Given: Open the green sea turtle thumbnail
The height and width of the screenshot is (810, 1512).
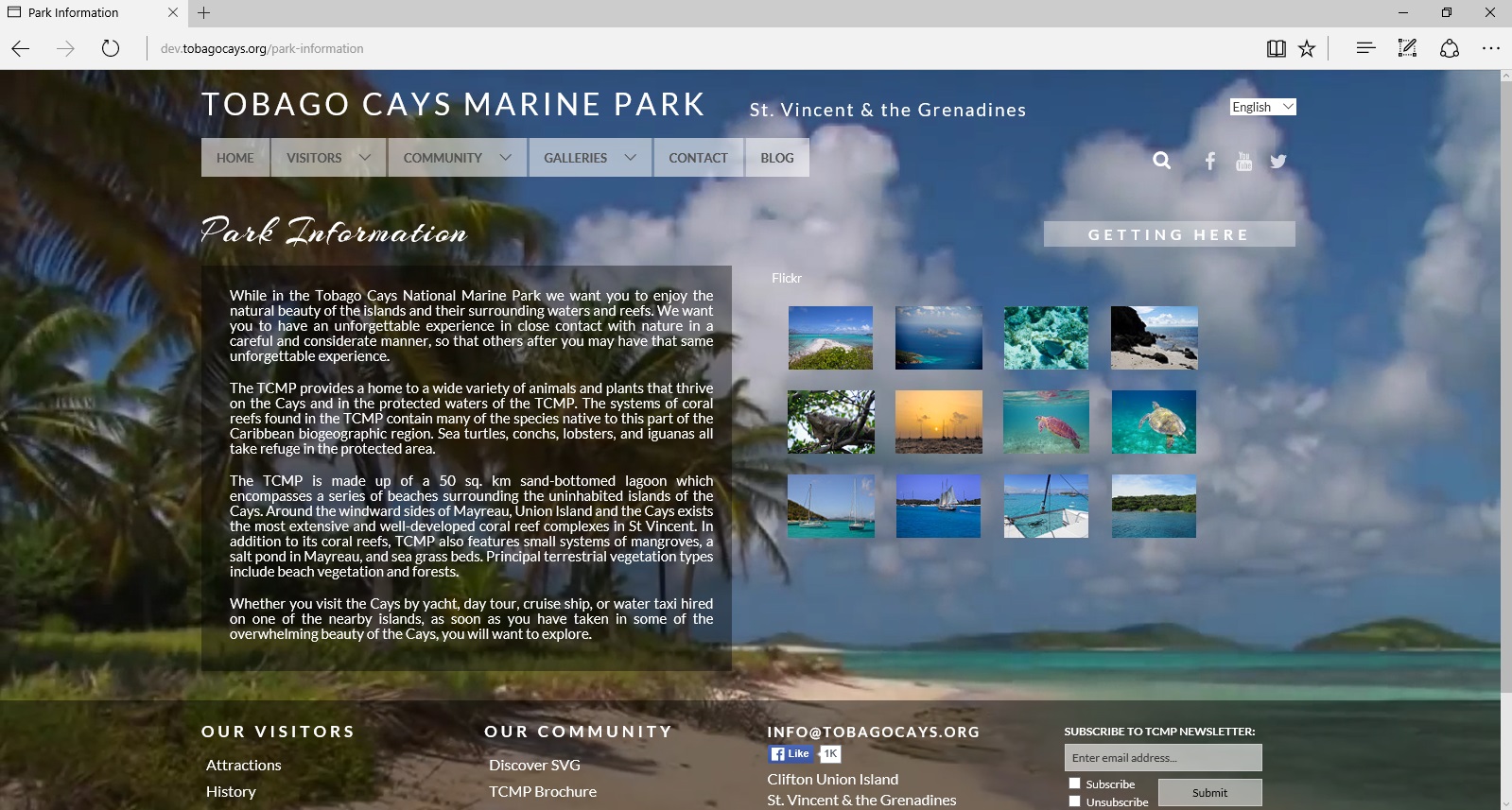Looking at the screenshot, I should click(x=1154, y=422).
